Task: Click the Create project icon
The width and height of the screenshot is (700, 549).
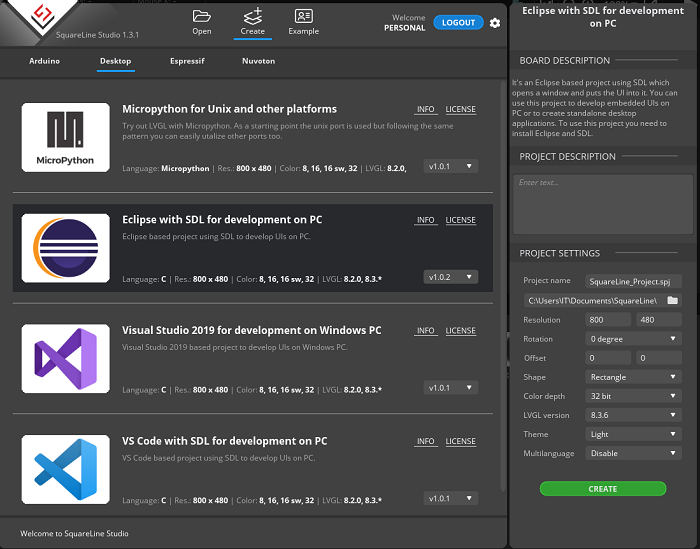Action: pos(253,17)
